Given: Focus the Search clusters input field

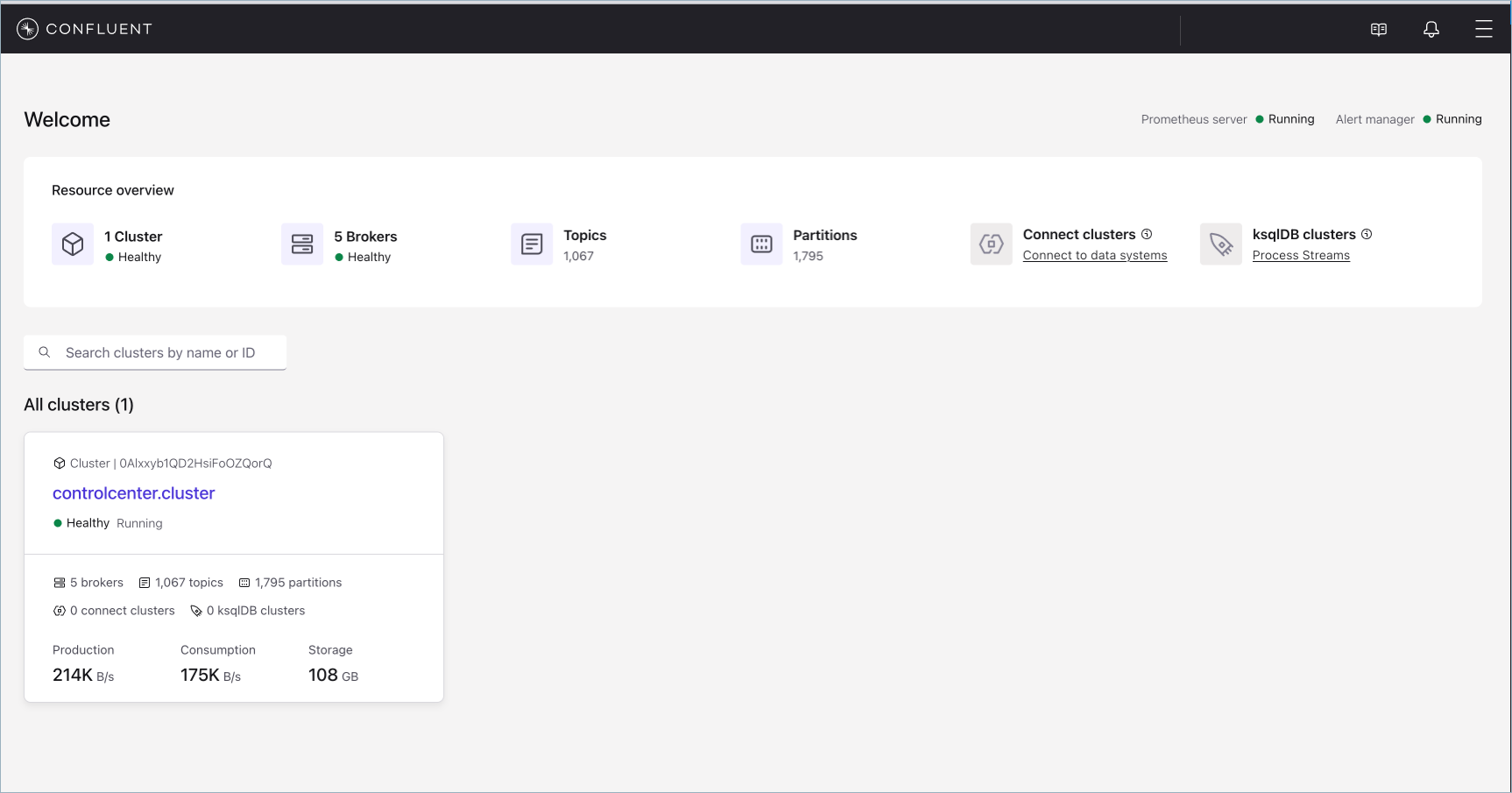Looking at the screenshot, I should pyautogui.click(x=166, y=352).
